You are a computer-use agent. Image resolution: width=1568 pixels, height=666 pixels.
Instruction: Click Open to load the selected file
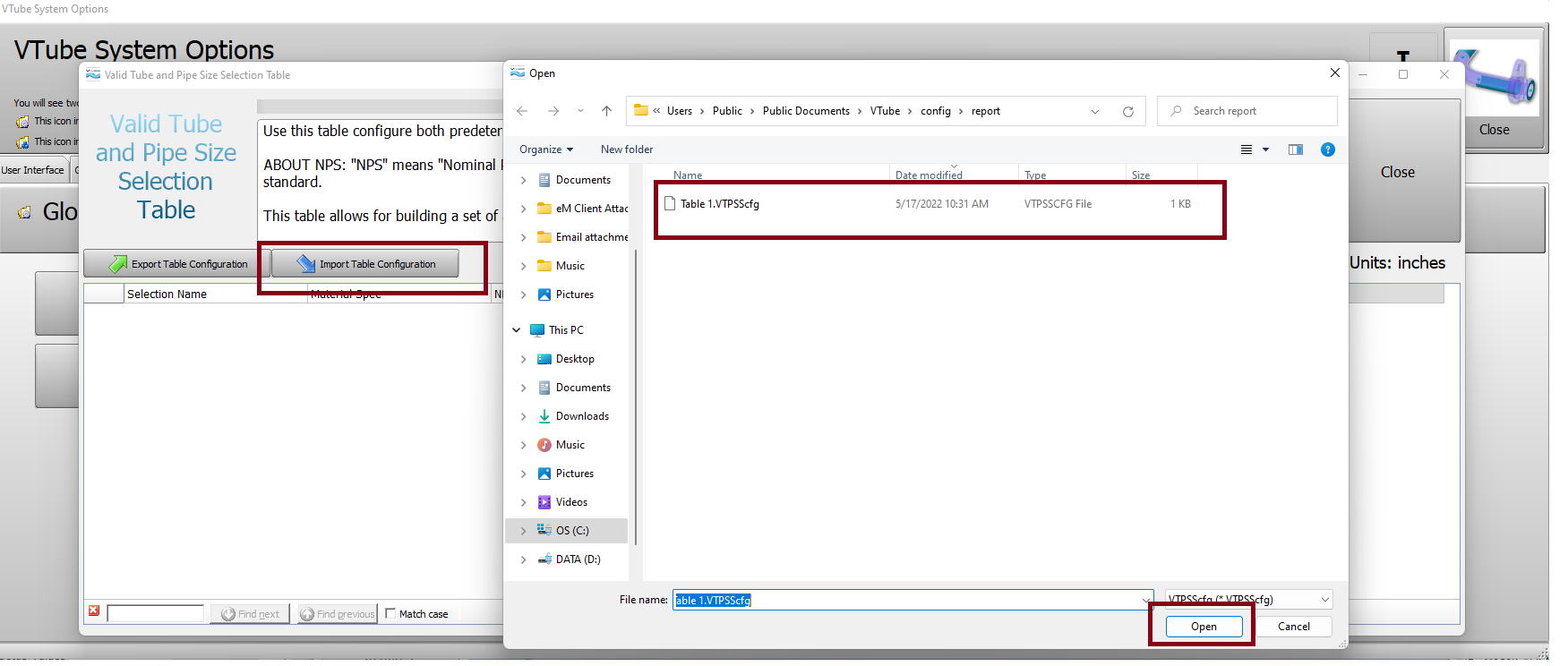point(1203,627)
